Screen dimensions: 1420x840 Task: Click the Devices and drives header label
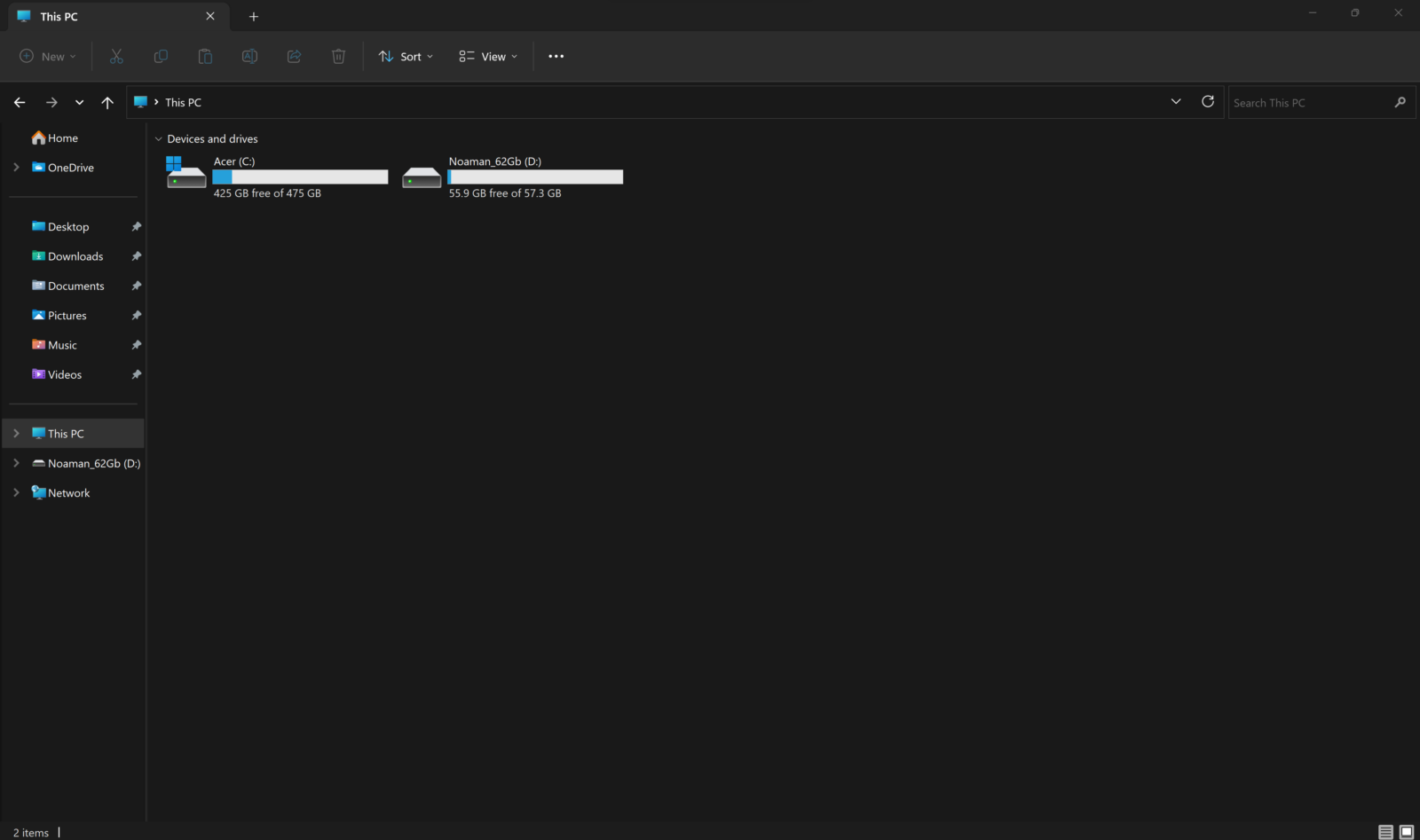tap(212, 139)
